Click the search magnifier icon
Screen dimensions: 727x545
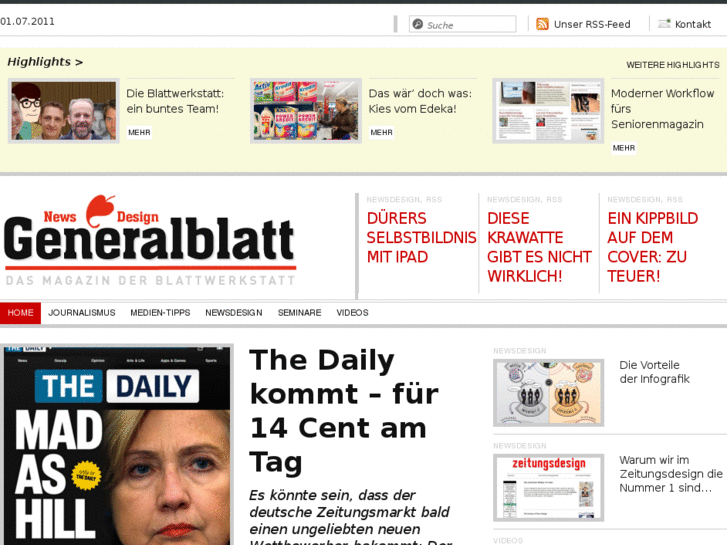tap(418, 24)
